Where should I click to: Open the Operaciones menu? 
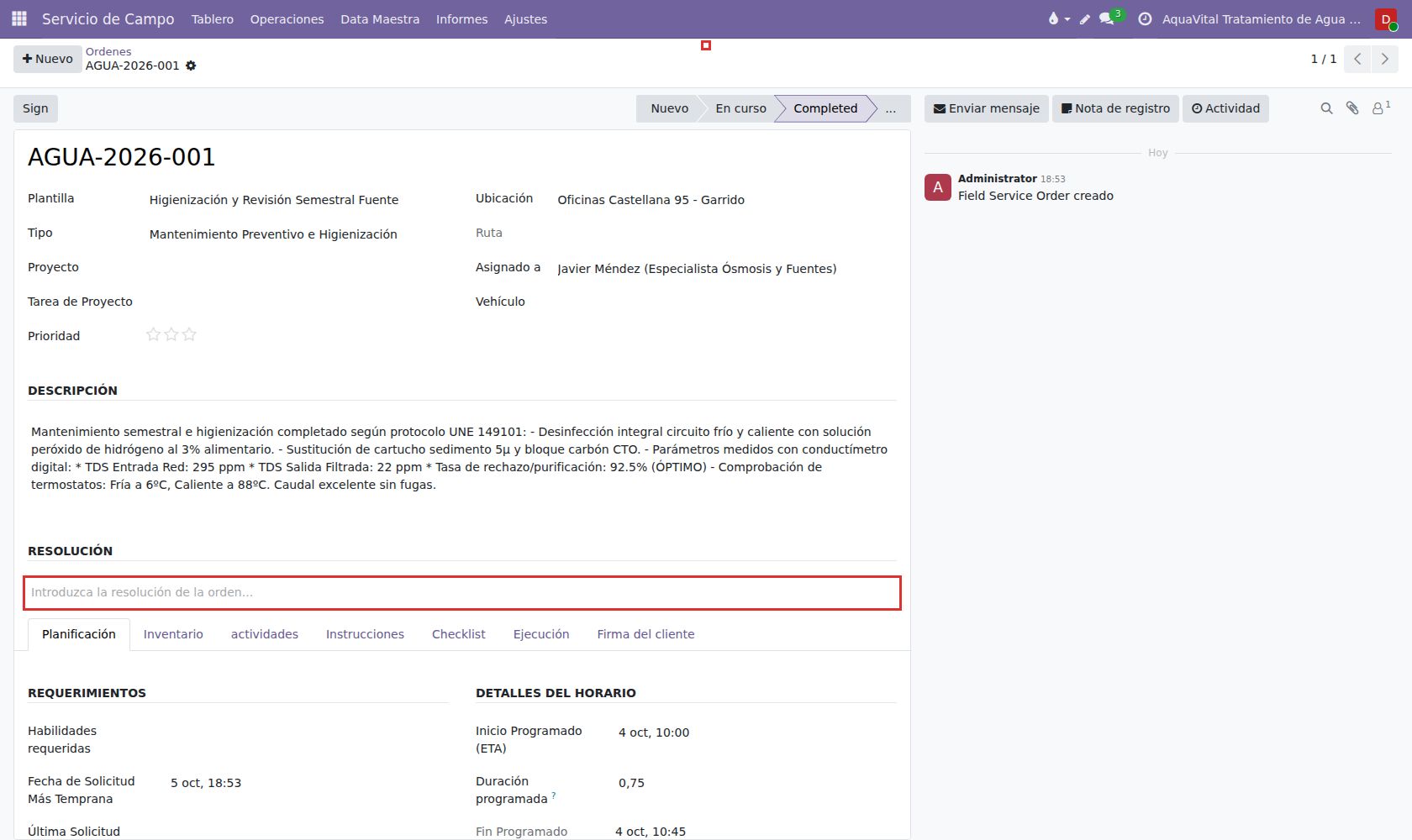click(287, 19)
